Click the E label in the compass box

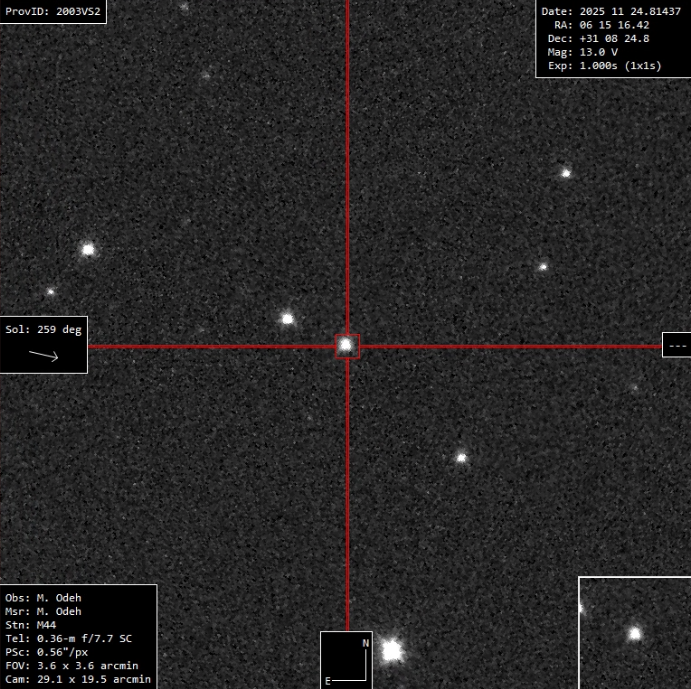click(327, 681)
